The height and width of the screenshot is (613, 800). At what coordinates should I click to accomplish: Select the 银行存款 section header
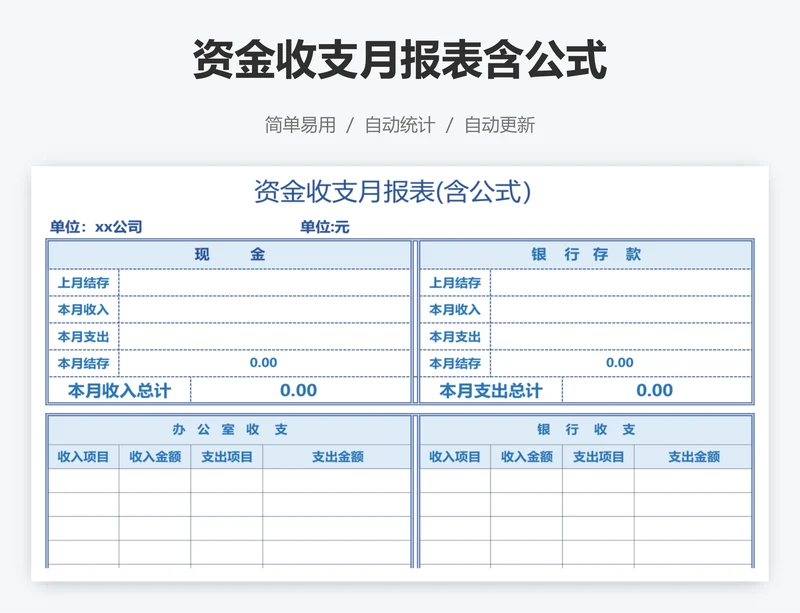pyautogui.click(x=586, y=254)
